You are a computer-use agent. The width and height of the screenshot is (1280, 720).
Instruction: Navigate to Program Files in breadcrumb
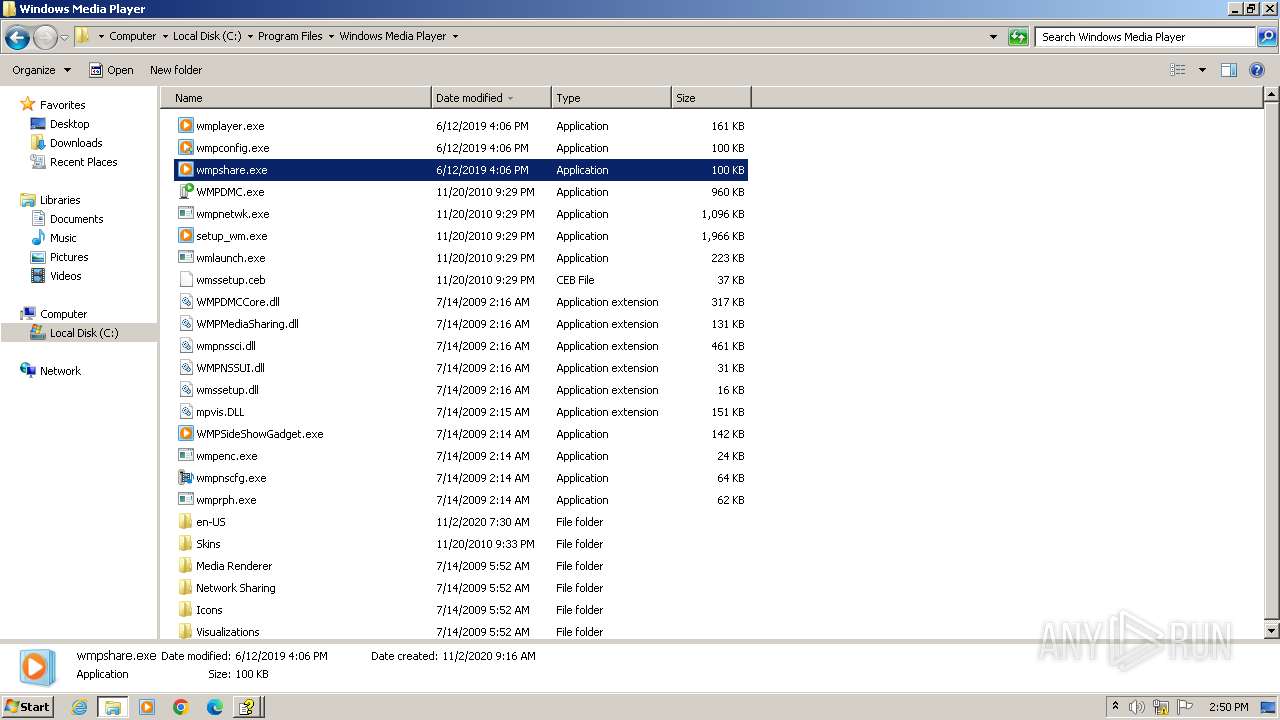[x=290, y=37]
